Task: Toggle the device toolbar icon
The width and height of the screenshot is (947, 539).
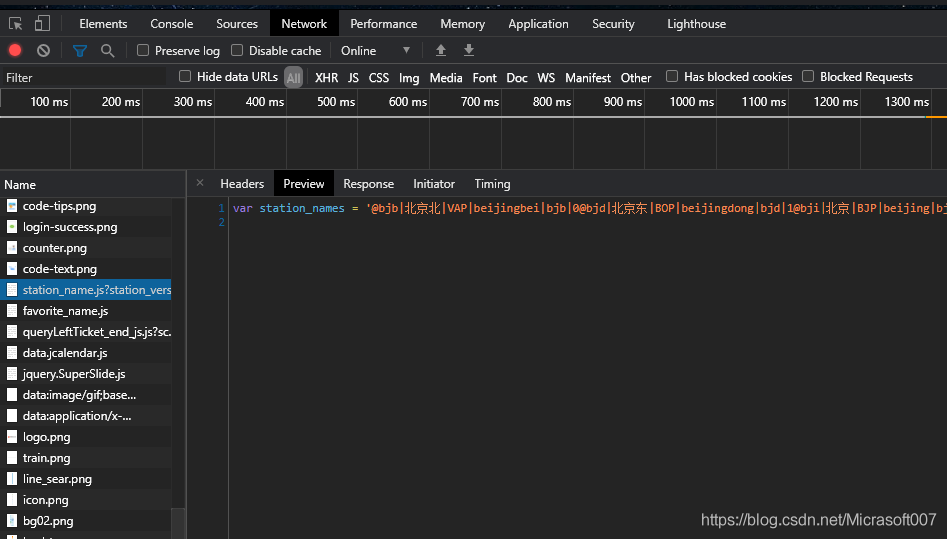Action: click(42, 24)
